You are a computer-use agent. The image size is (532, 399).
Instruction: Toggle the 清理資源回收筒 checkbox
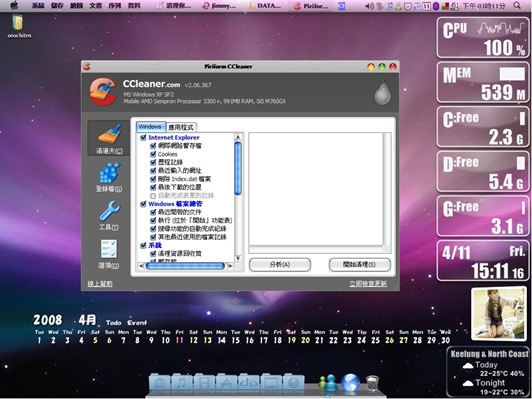click(153, 253)
